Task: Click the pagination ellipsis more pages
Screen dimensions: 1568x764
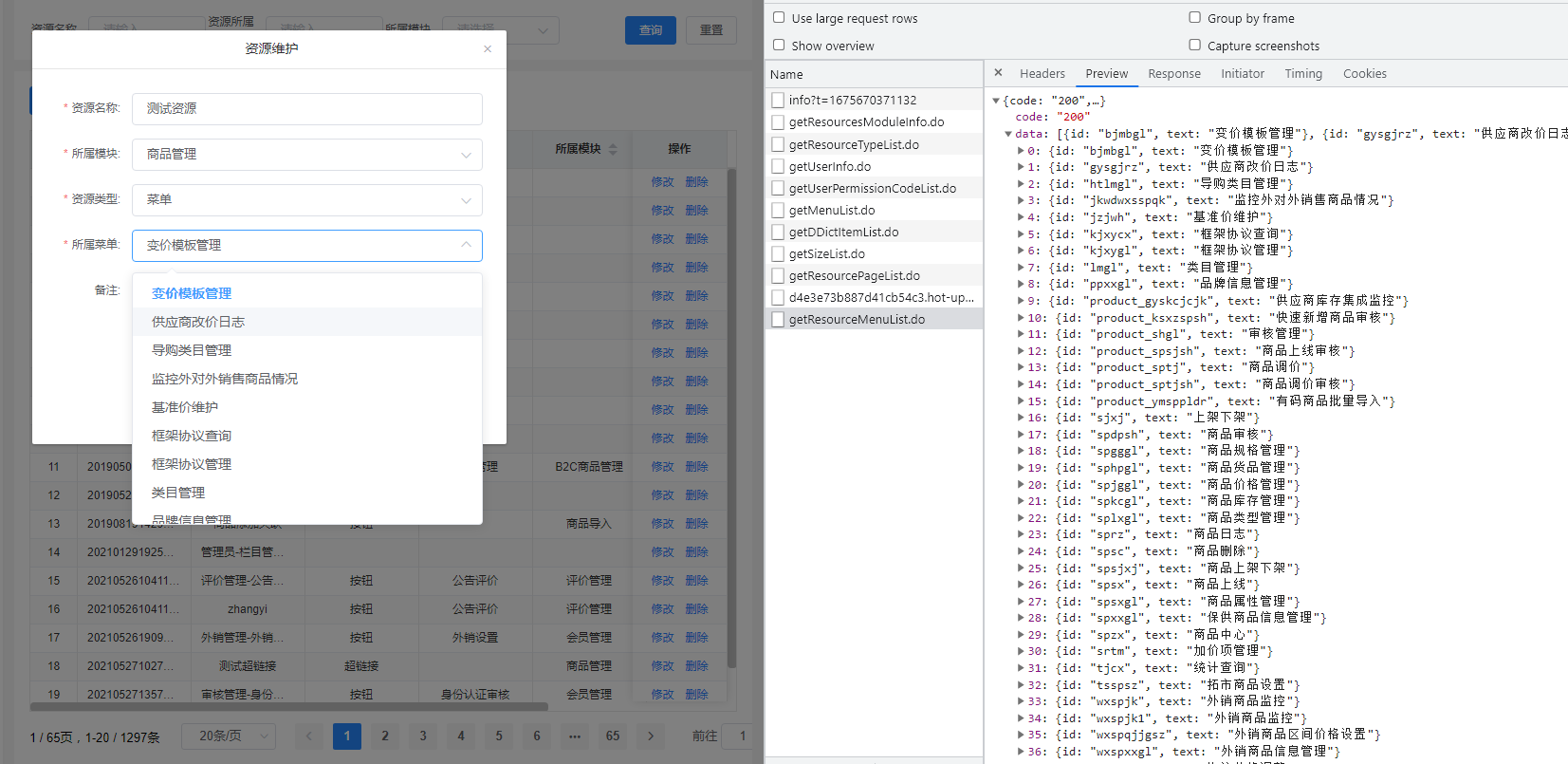Action: point(575,736)
